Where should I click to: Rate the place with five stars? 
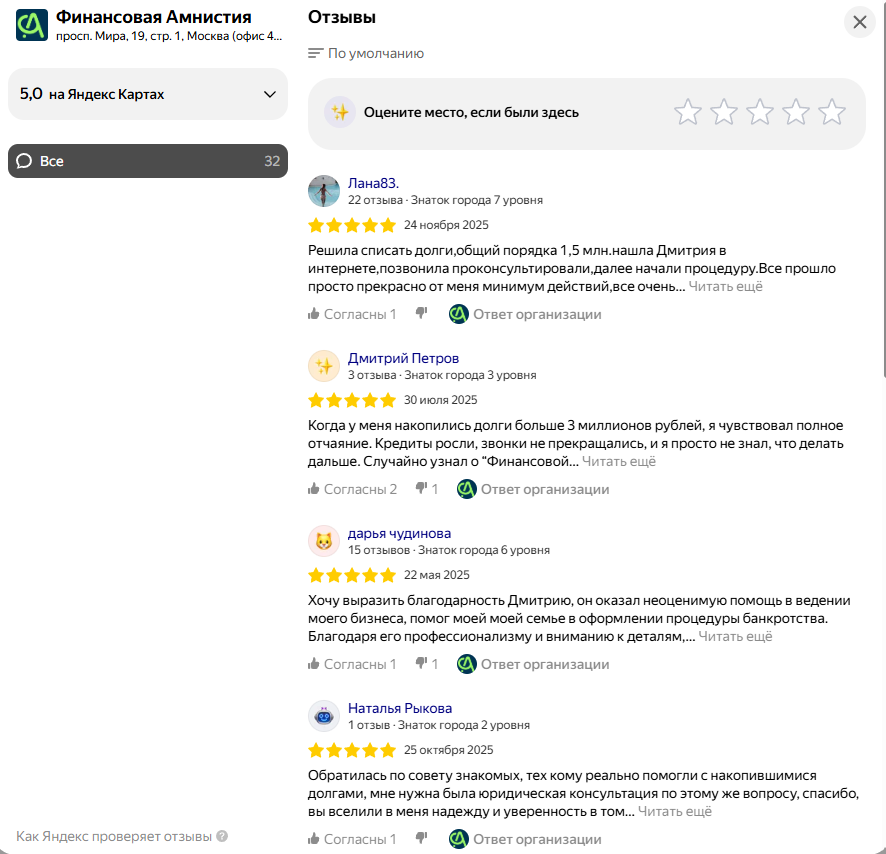click(x=831, y=112)
